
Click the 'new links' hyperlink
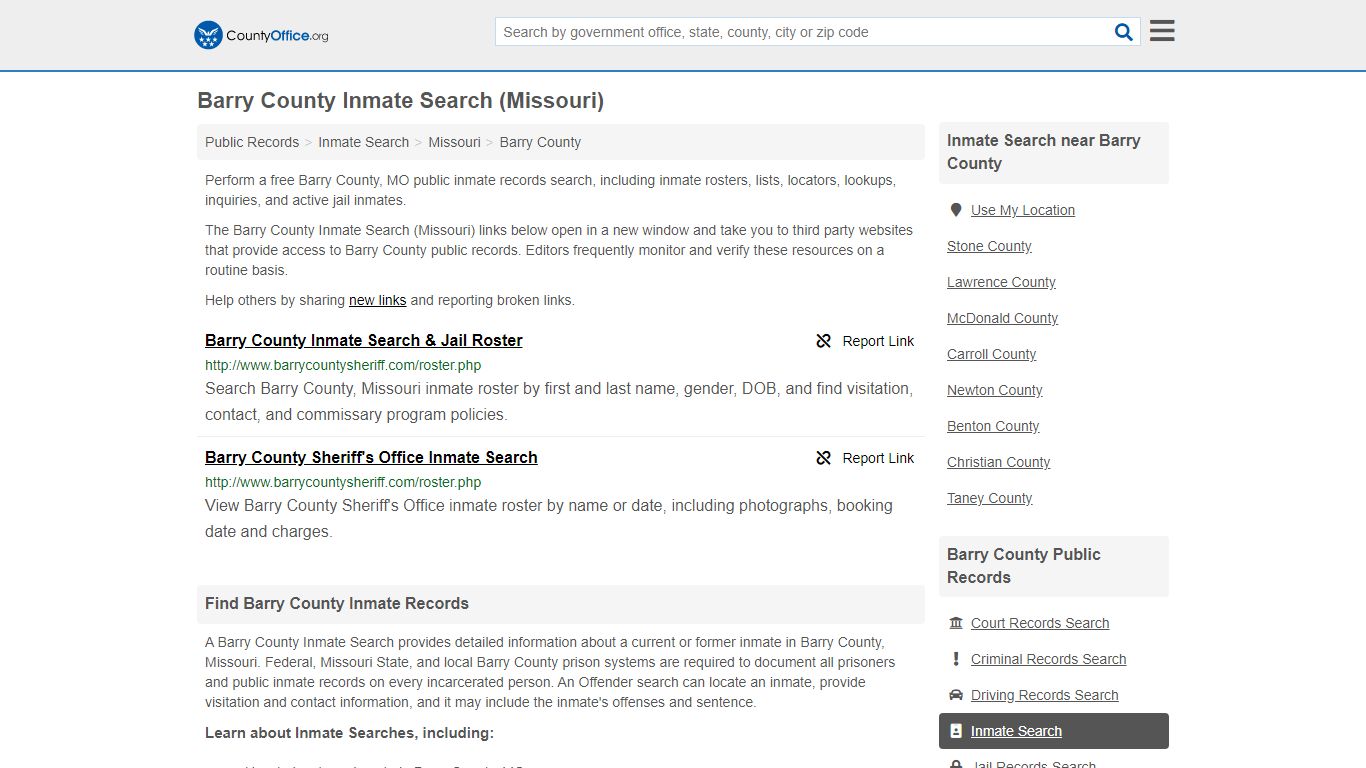click(x=377, y=300)
